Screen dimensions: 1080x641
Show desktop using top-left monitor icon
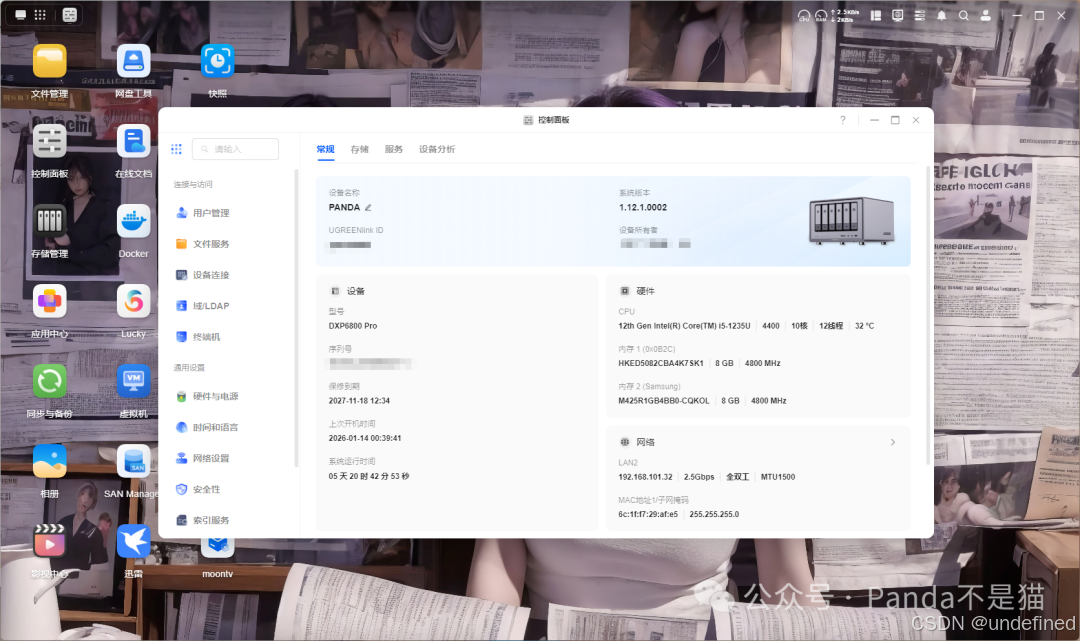tap(21, 14)
